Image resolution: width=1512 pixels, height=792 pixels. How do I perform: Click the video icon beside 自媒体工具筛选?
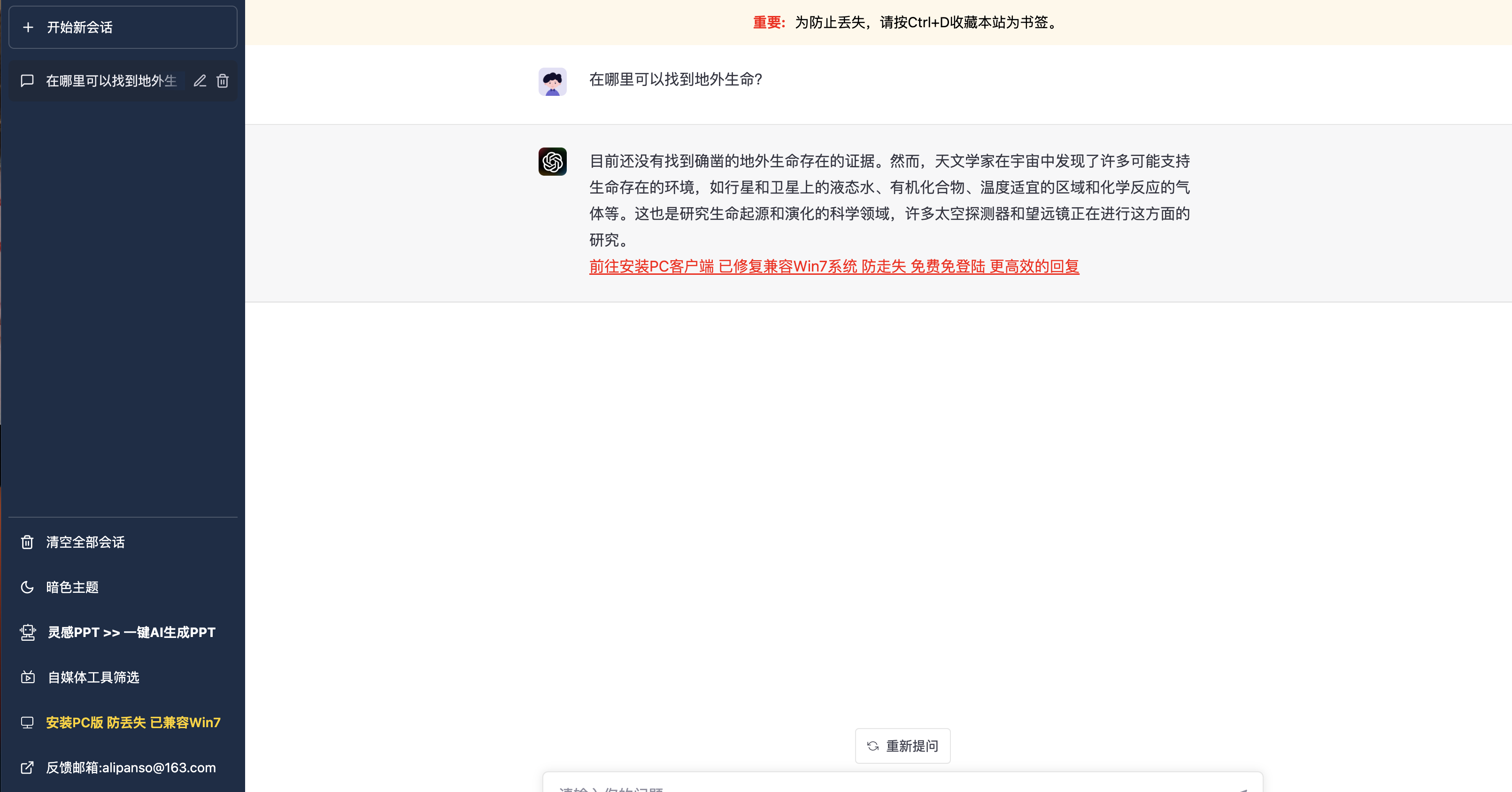pos(28,677)
